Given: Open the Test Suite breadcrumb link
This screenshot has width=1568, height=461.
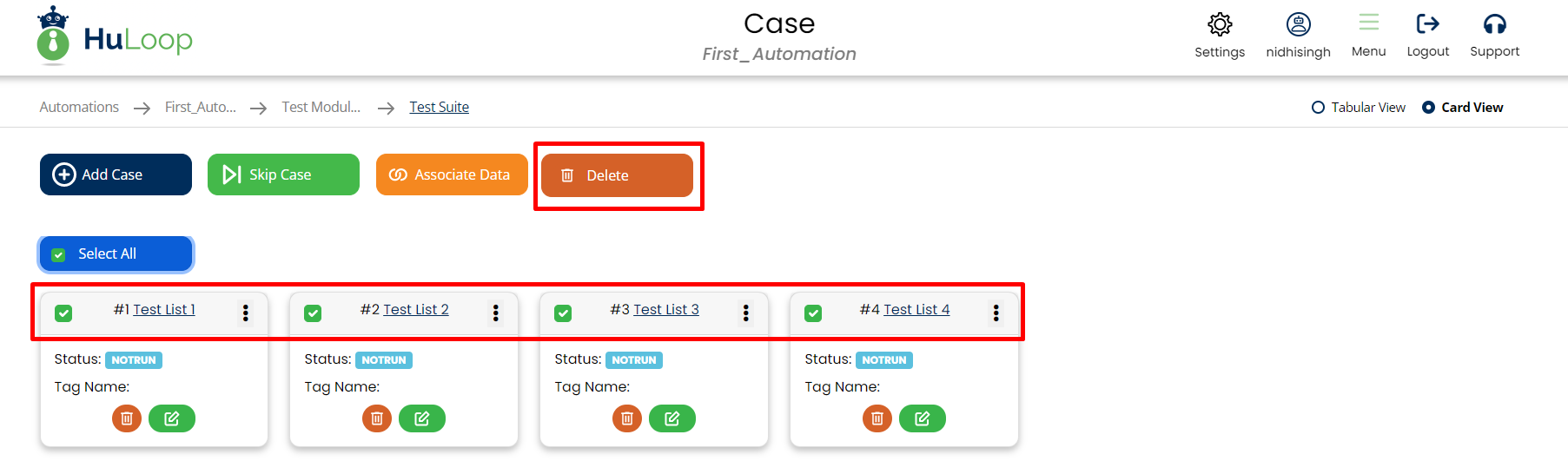Looking at the screenshot, I should [440, 107].
